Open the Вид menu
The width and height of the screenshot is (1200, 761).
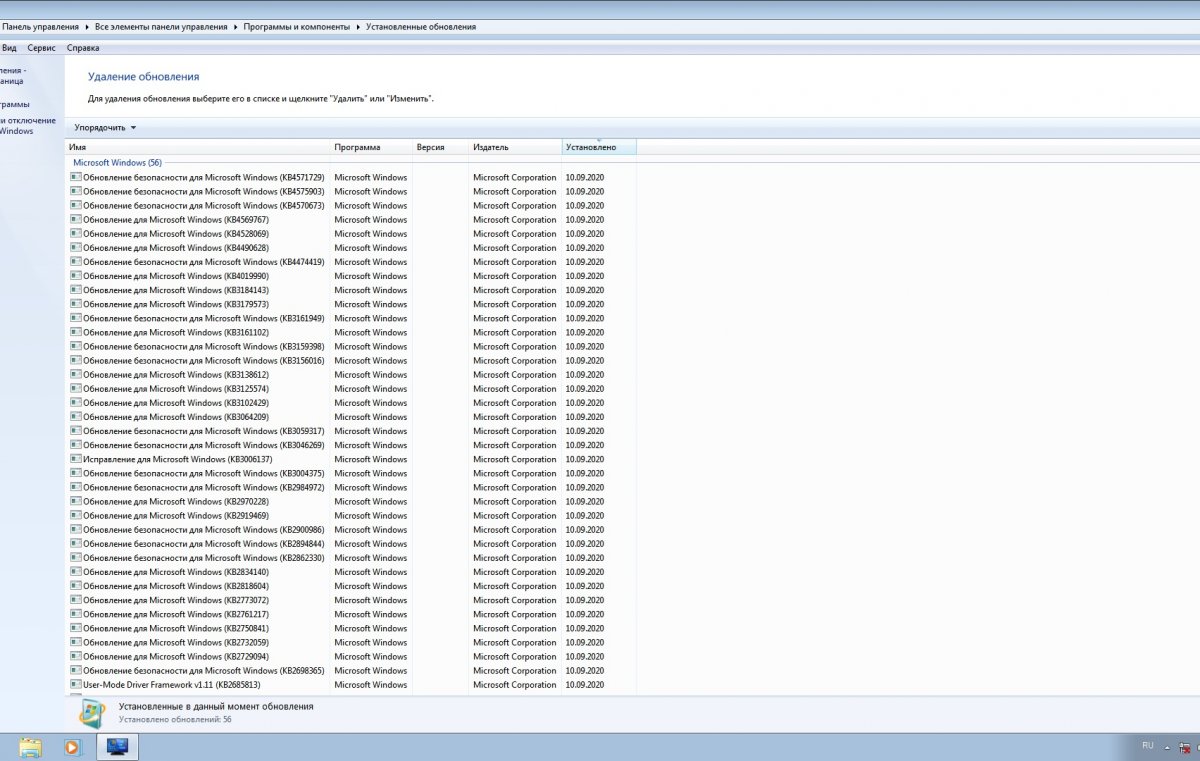pos(9,47)
